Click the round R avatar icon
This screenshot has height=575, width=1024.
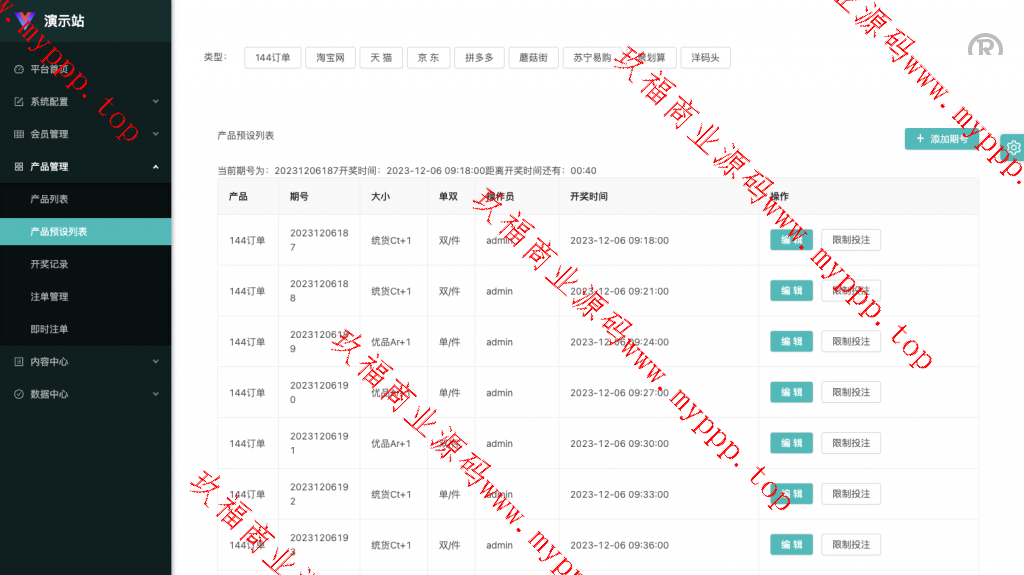tap(985, 46)
